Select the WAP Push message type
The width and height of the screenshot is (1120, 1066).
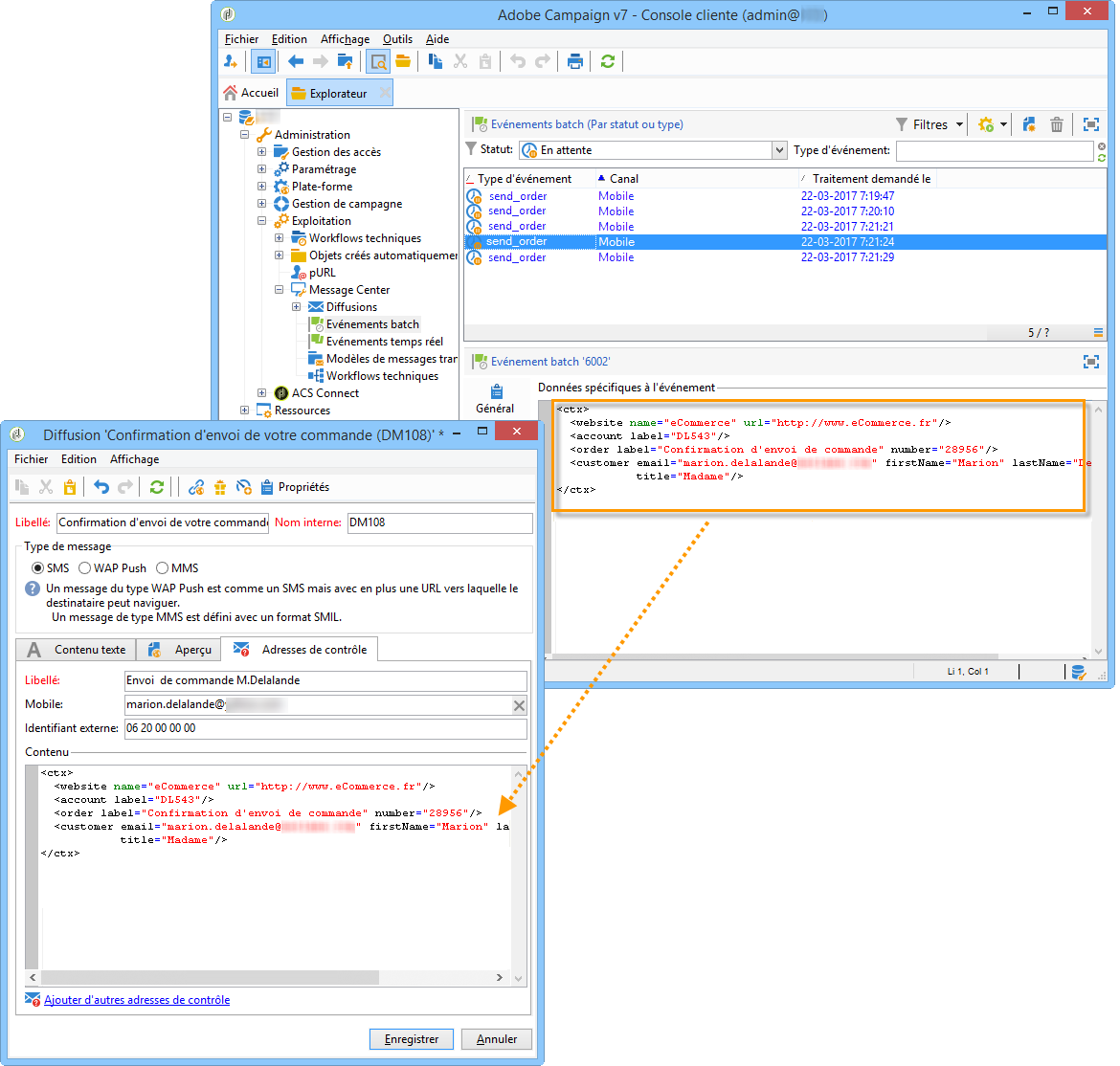click(85, 568)
